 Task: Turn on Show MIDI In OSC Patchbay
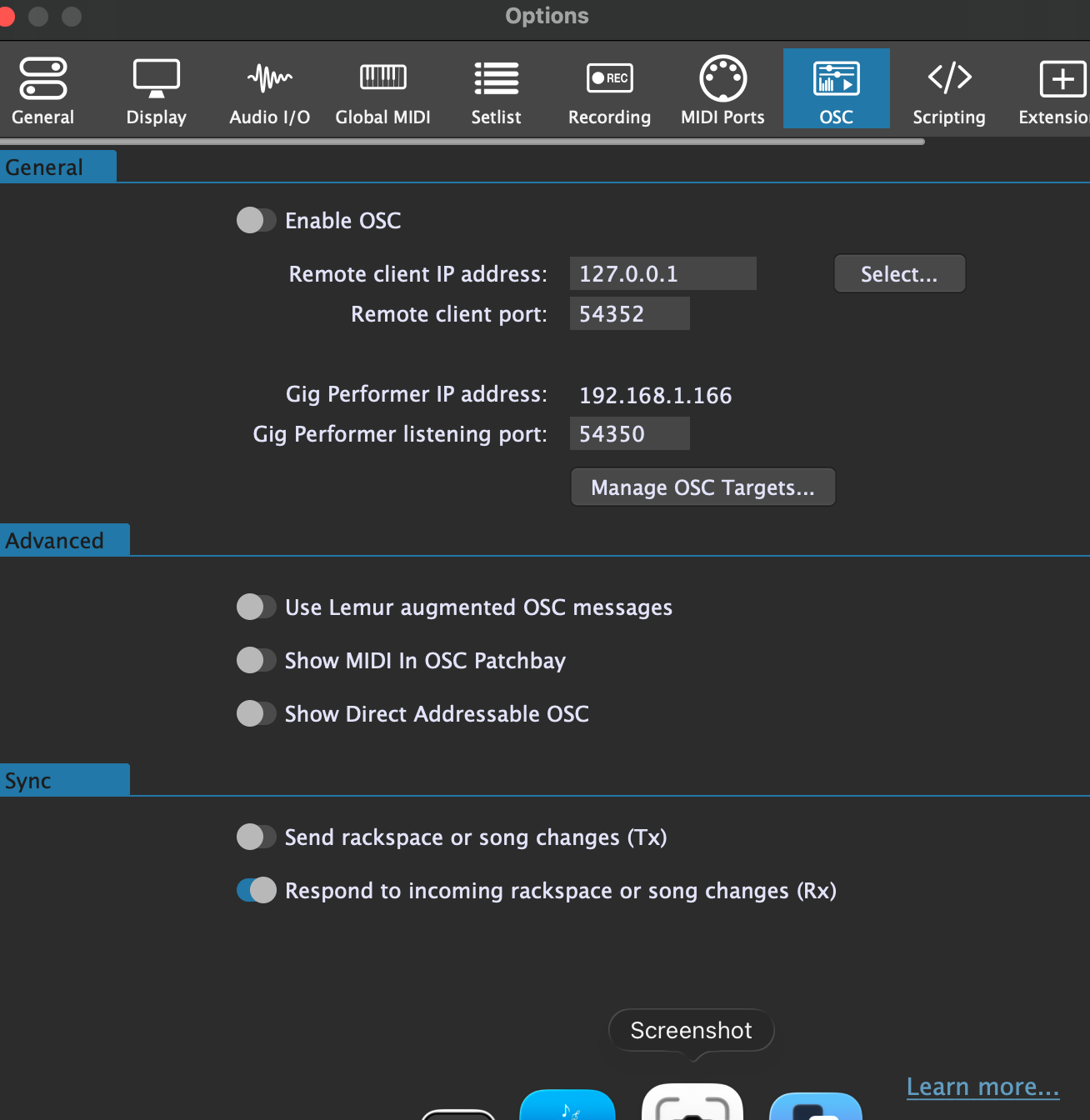point(256,661)
